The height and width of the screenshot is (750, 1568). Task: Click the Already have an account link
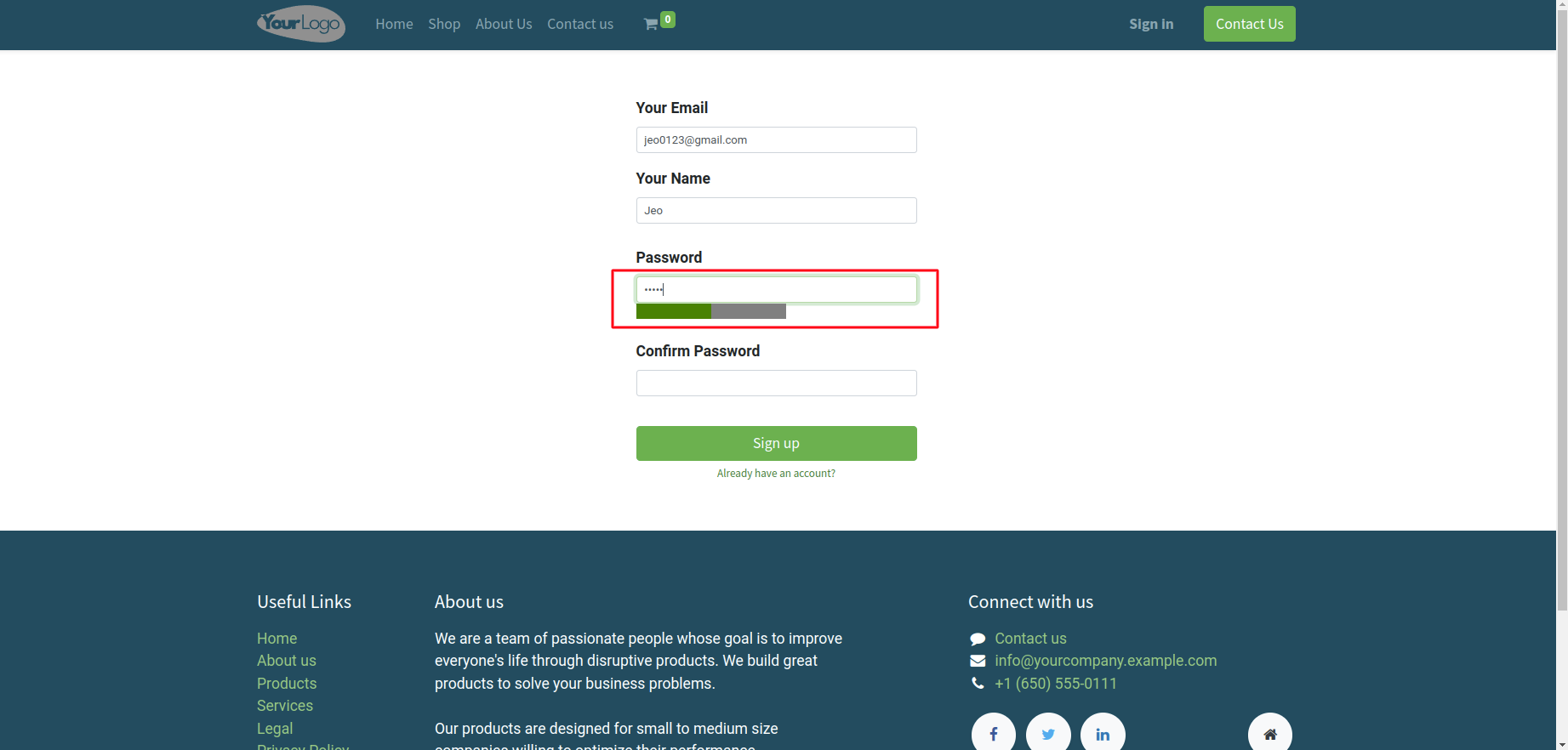(776, 474)
